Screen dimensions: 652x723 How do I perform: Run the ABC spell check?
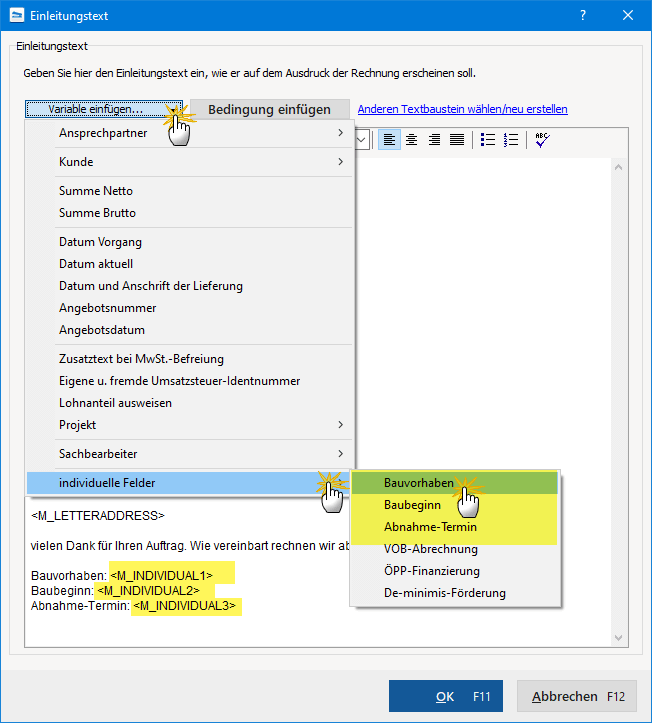[x=542, y=140]
